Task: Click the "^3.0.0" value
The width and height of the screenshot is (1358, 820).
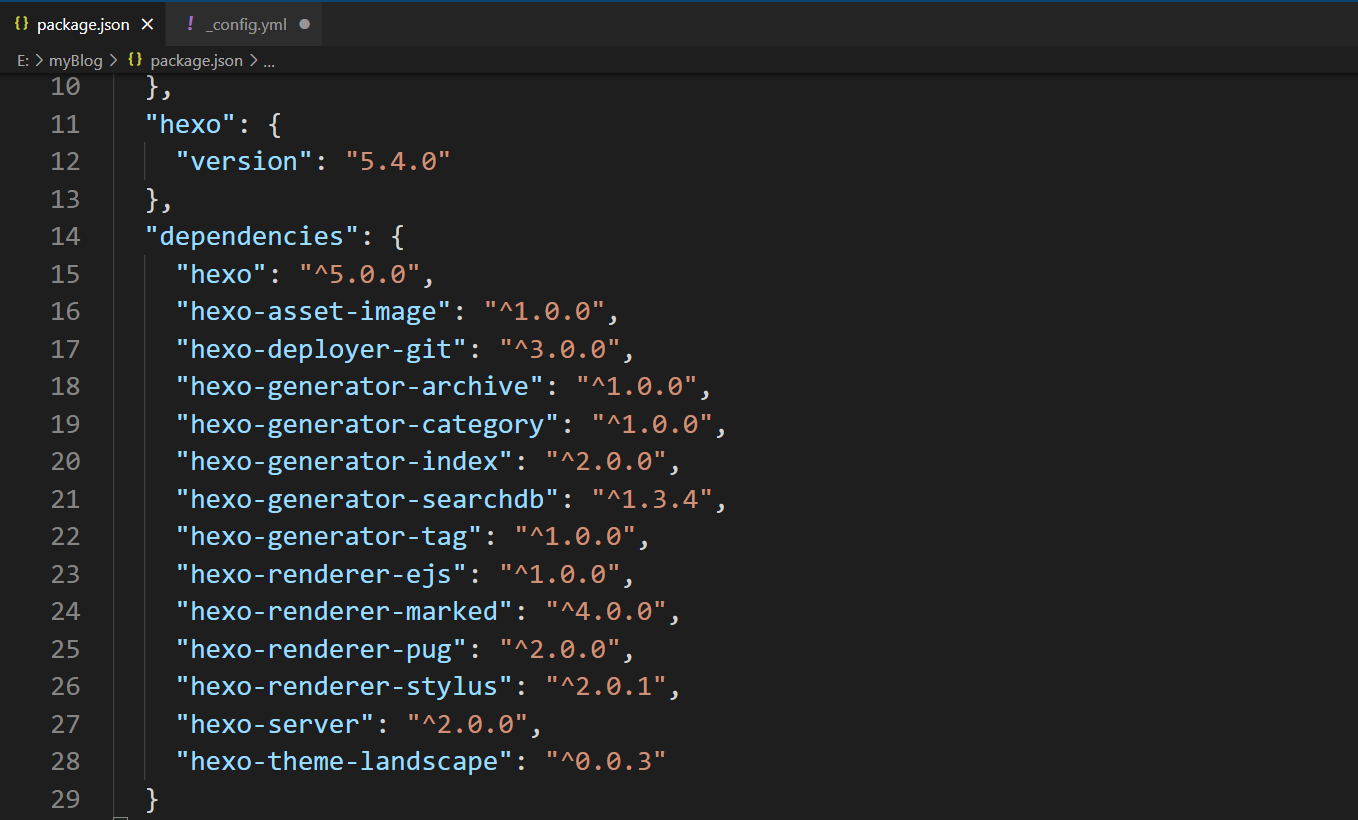Action: click(560, 349)
